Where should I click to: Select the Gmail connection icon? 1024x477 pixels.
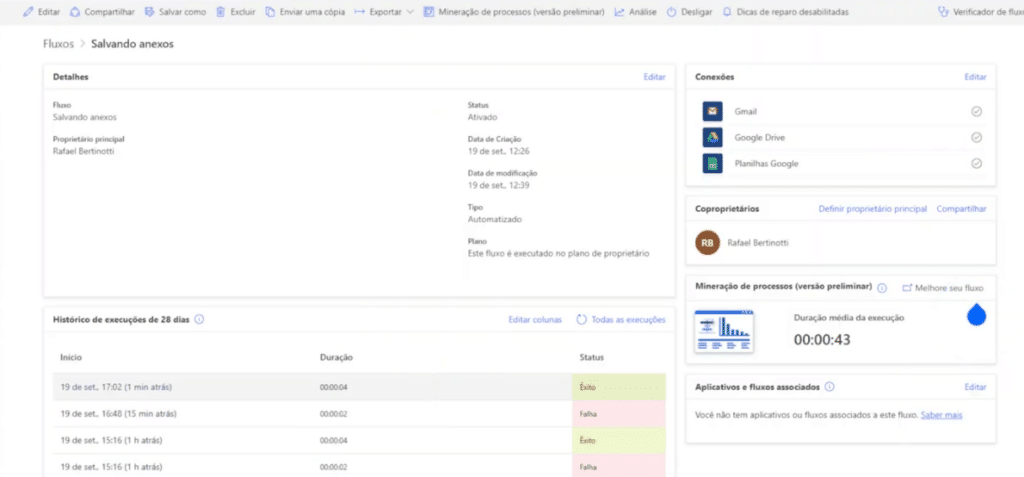click(x=712, y=112)
